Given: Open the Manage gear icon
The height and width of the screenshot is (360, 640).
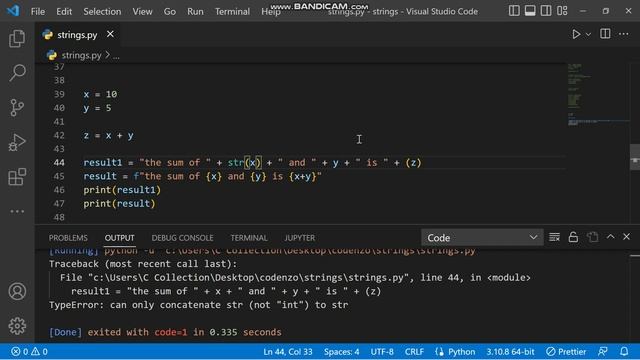Looking at the screenshot, I should [17, 326].
